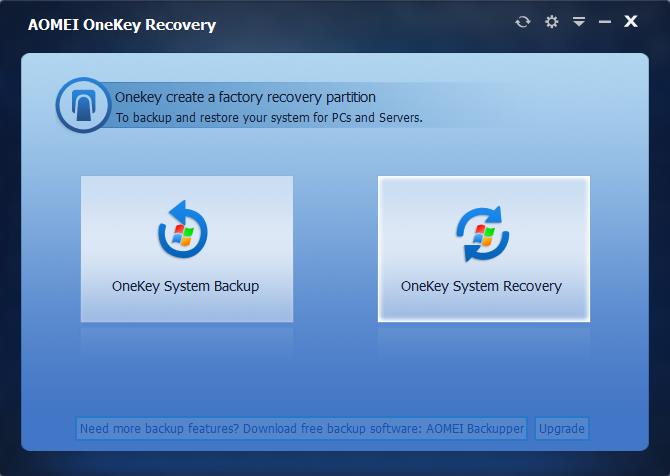The width and height of the screenshot is (670, 476).
Task: Open settings via the gear icon
Action: pos(551,21)
